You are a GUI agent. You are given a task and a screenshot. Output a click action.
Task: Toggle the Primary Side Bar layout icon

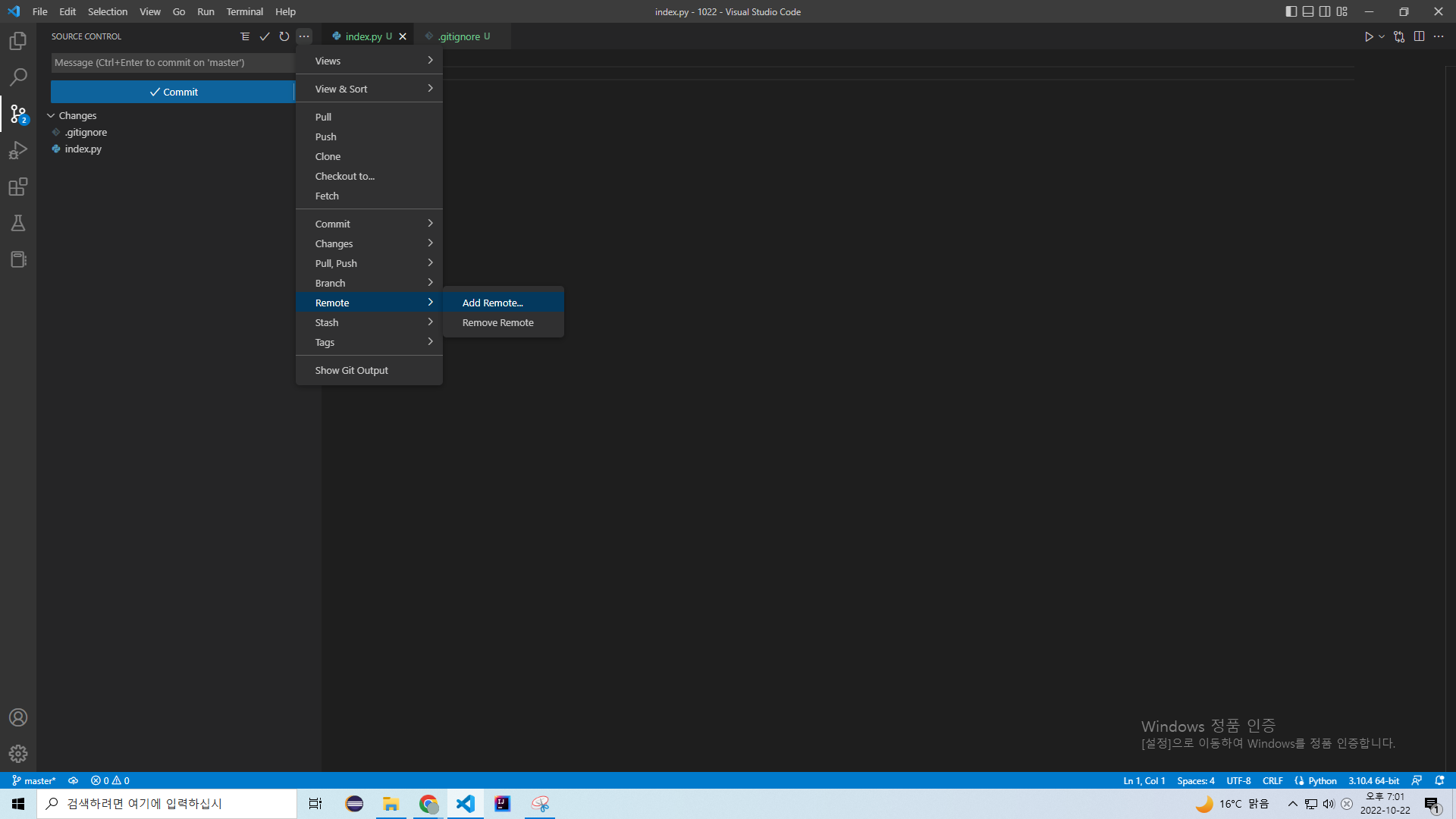[x=1291, y=11]
